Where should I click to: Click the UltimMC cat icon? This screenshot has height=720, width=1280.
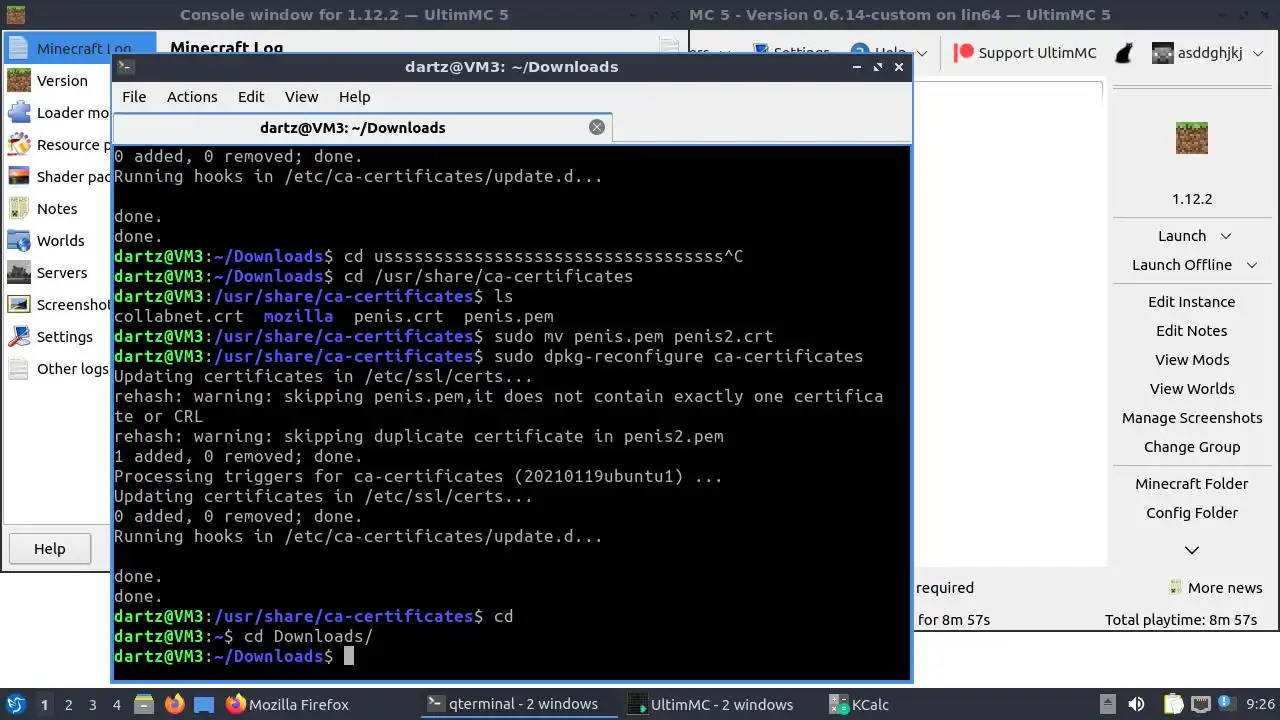[x=1124, y=53]
